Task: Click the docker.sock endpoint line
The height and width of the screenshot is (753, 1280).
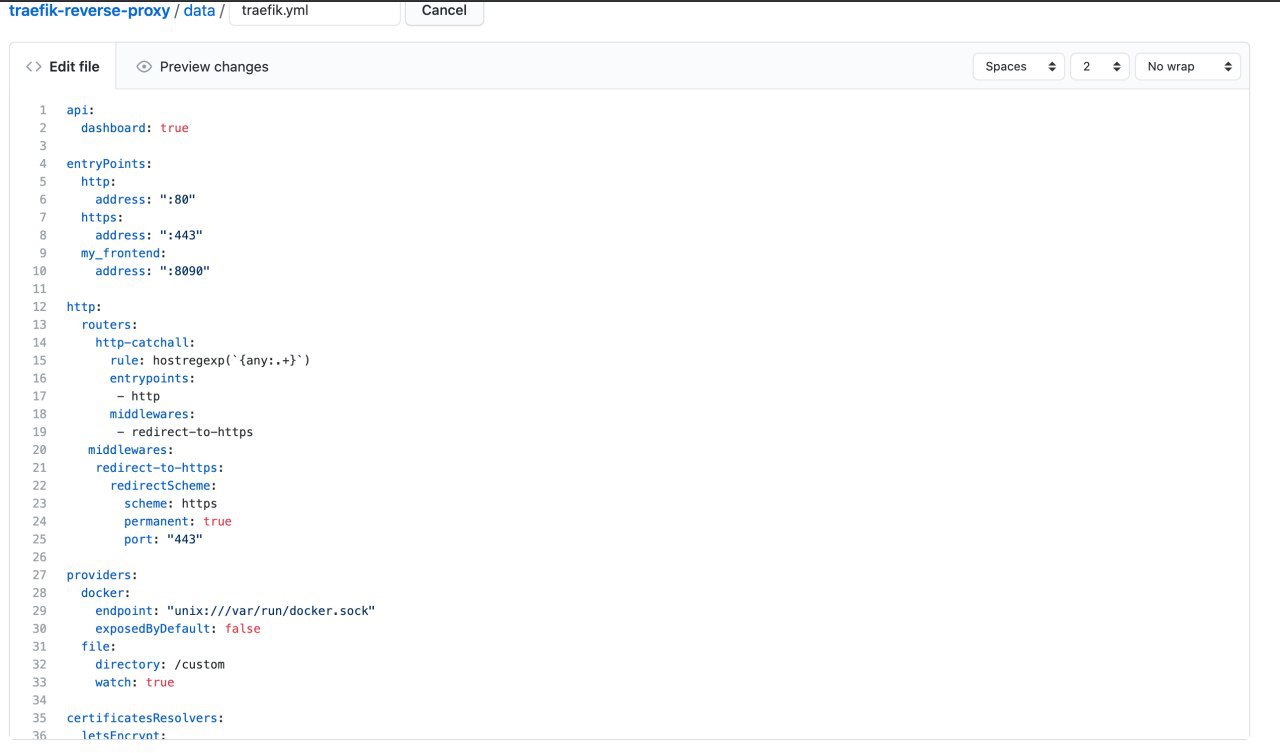Action: pyautogui.click(x=235, y=611)
